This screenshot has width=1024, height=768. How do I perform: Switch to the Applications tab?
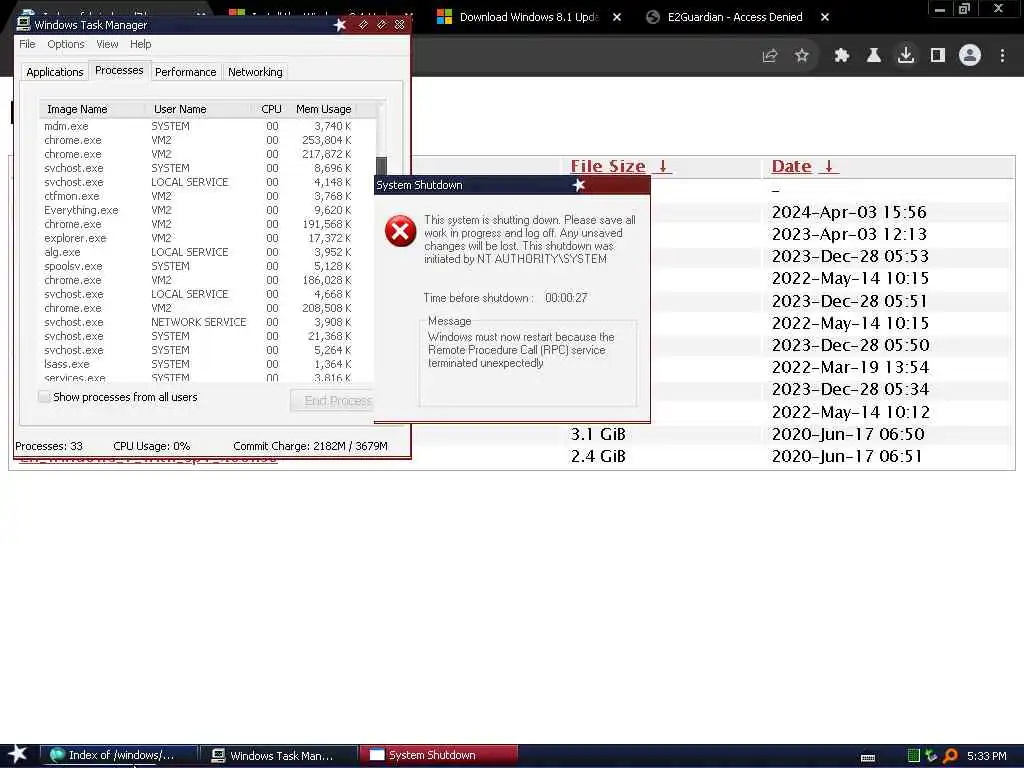tap(55, 72)
